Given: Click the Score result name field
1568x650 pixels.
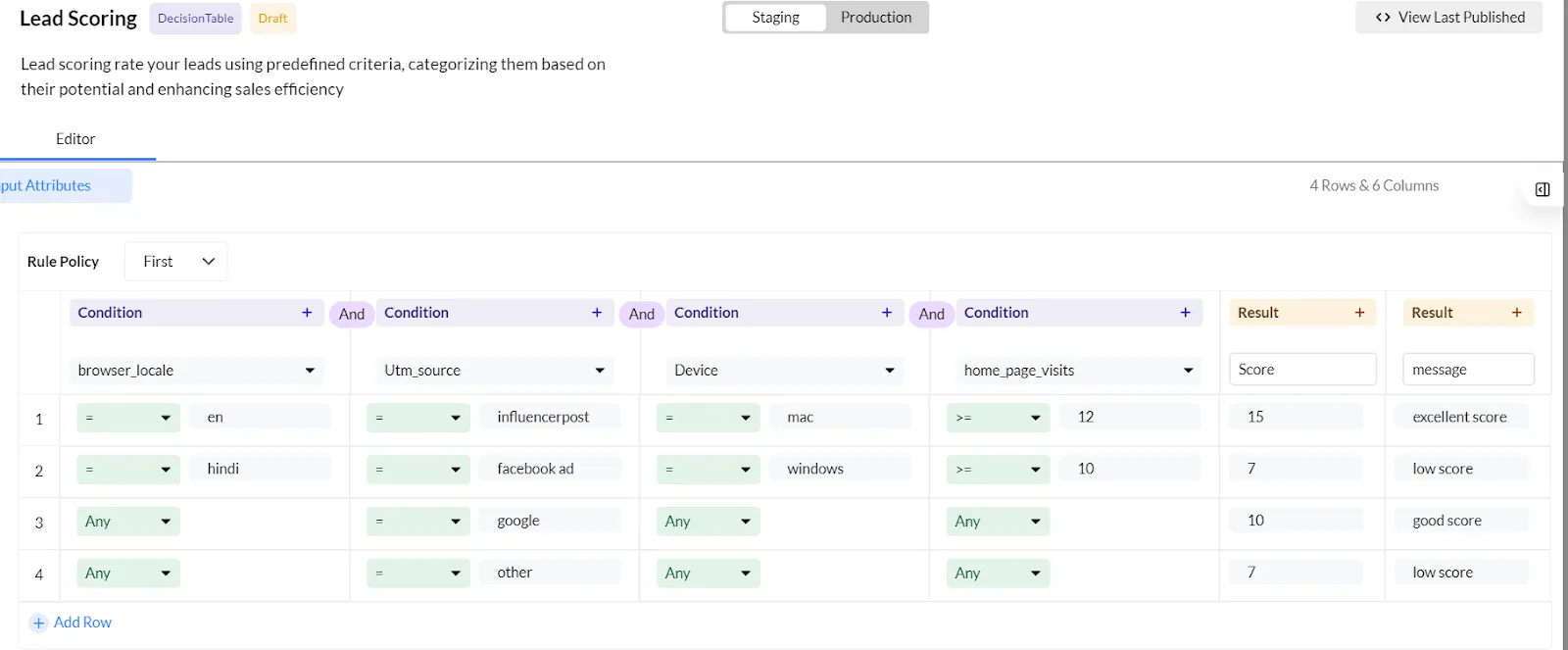Looking at the screenshot, I should 1301,370.
